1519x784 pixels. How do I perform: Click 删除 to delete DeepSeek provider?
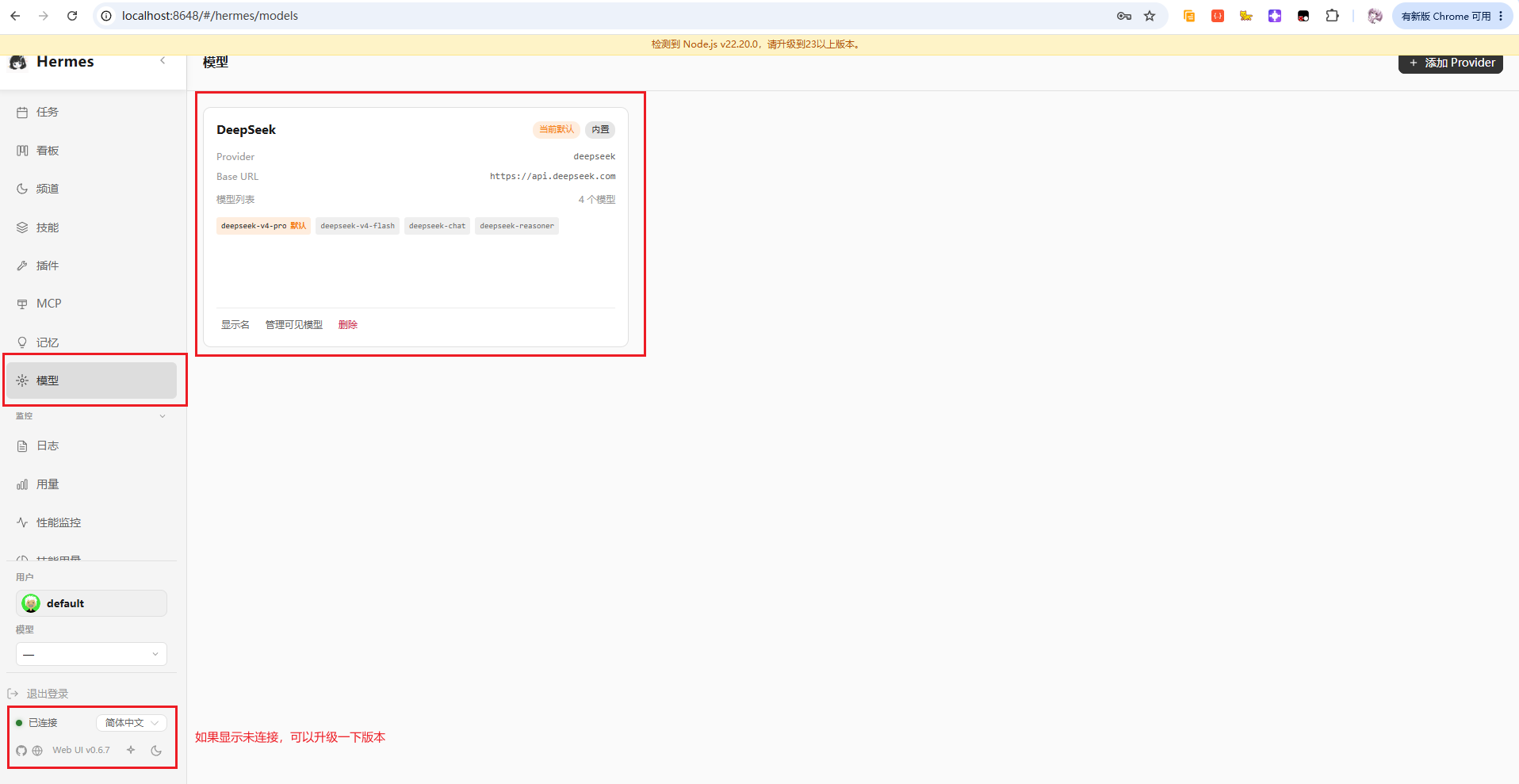pos(348,325)
